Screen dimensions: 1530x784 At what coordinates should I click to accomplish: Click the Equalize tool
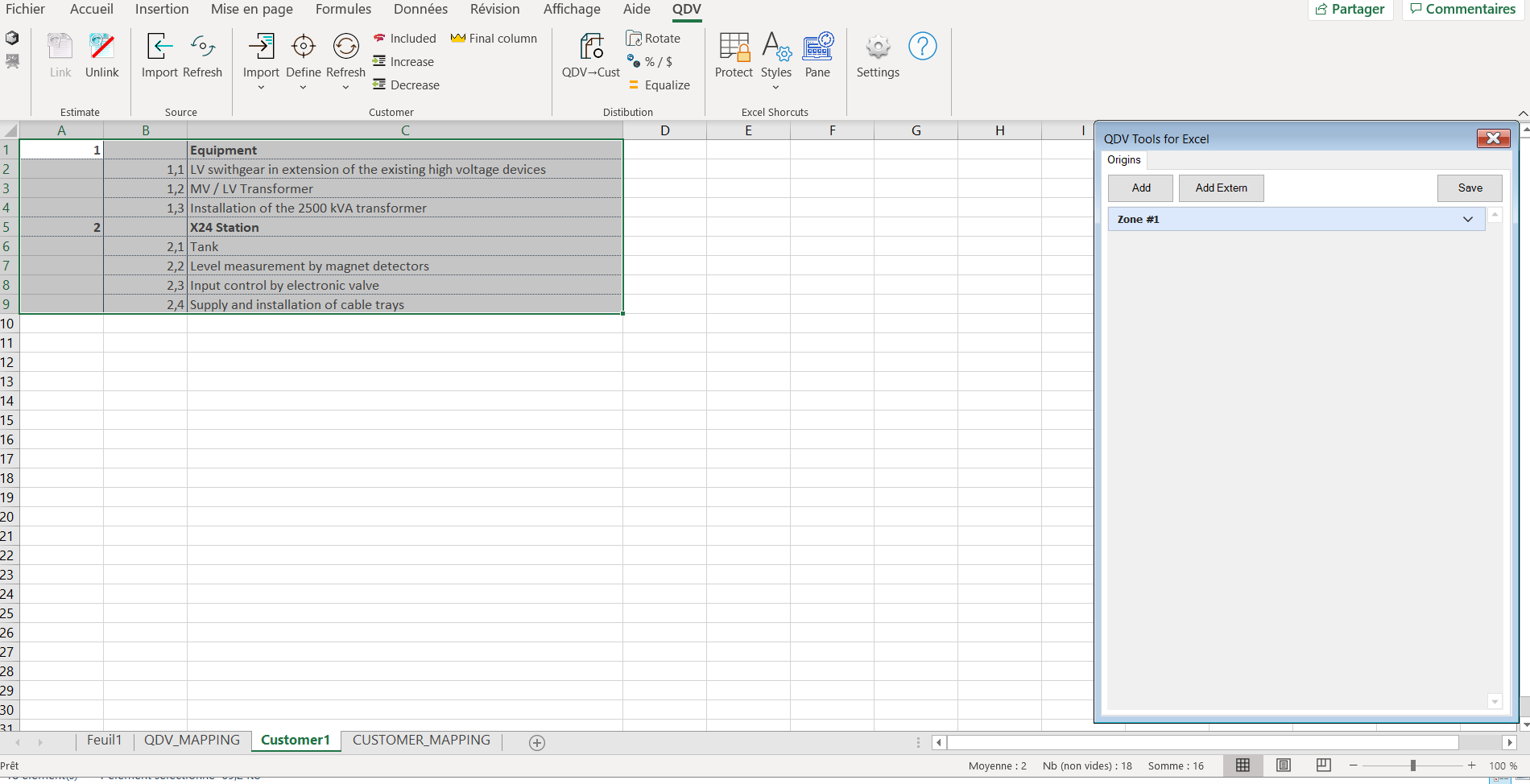[659, 85]
